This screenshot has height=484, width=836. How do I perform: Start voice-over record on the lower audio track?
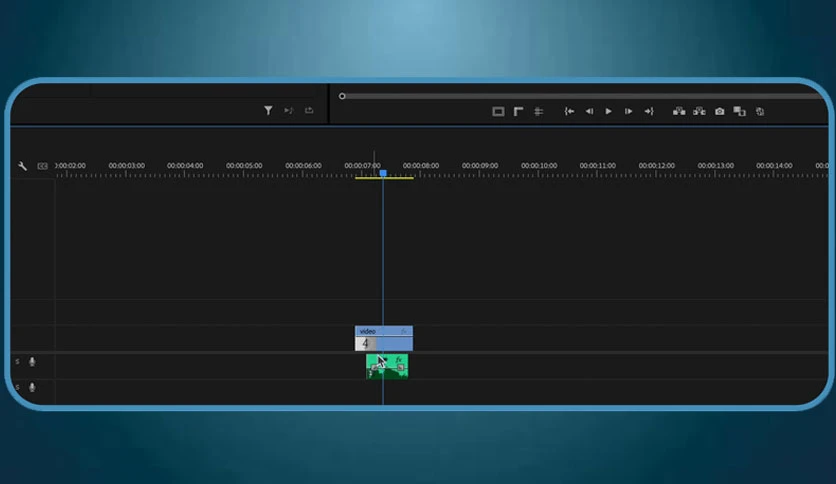(x=32, y=388)
